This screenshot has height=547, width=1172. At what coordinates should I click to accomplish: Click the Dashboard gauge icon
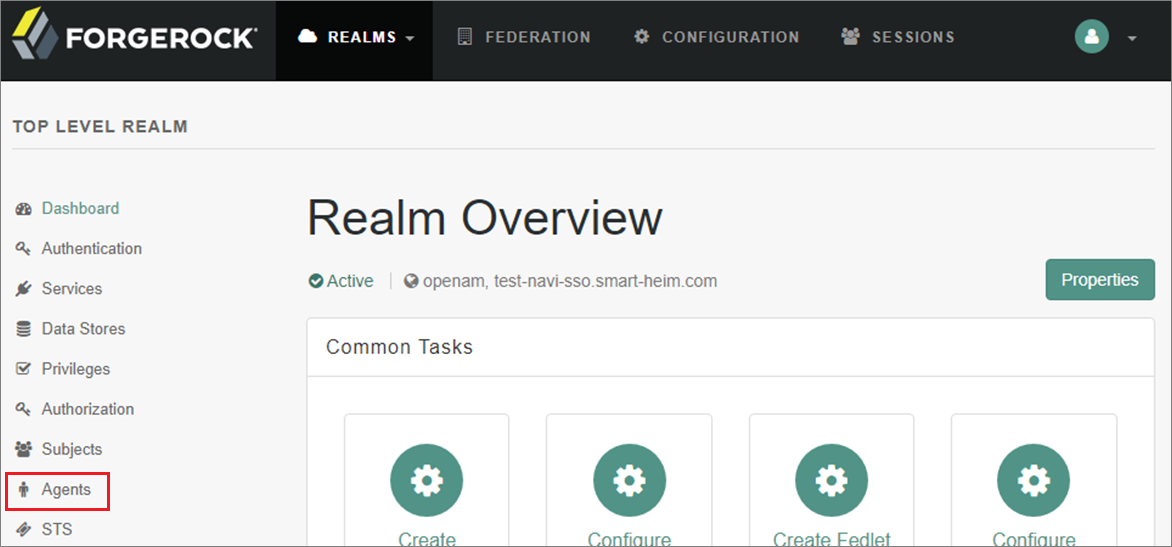tap(24, 209)
